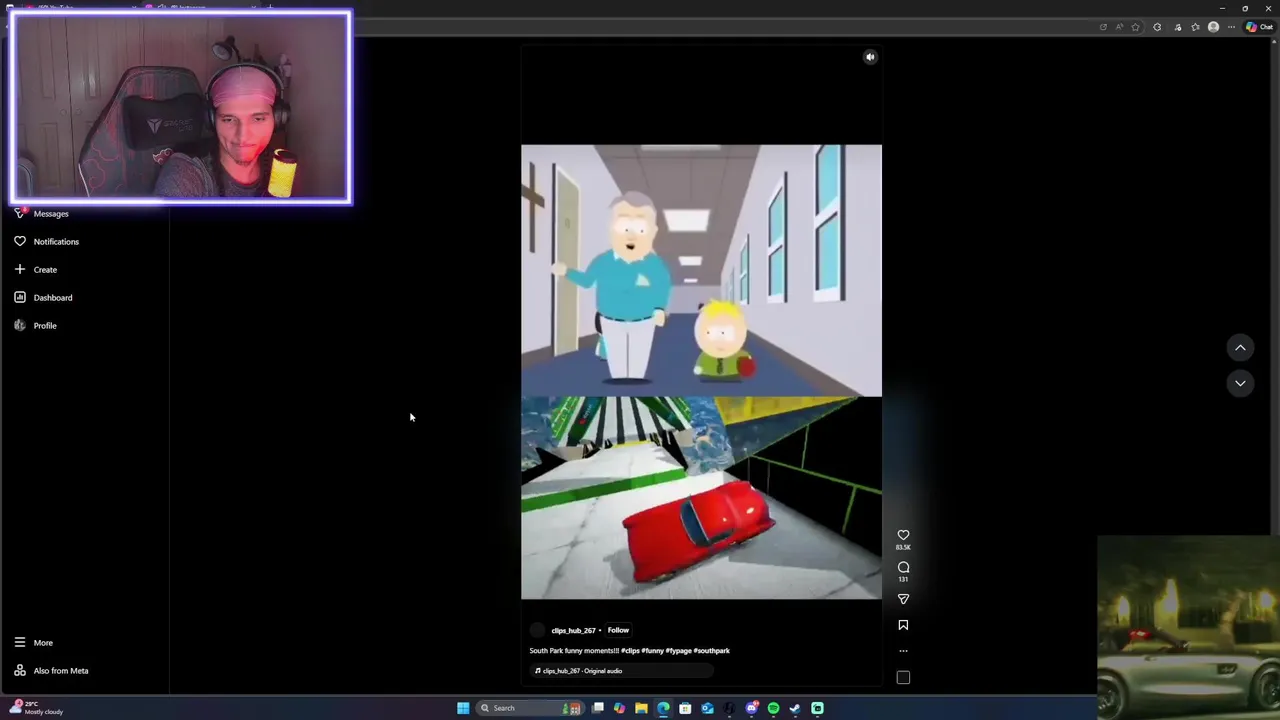Click the Create plus icon
1280x720 pixels.
click(20, 269)
